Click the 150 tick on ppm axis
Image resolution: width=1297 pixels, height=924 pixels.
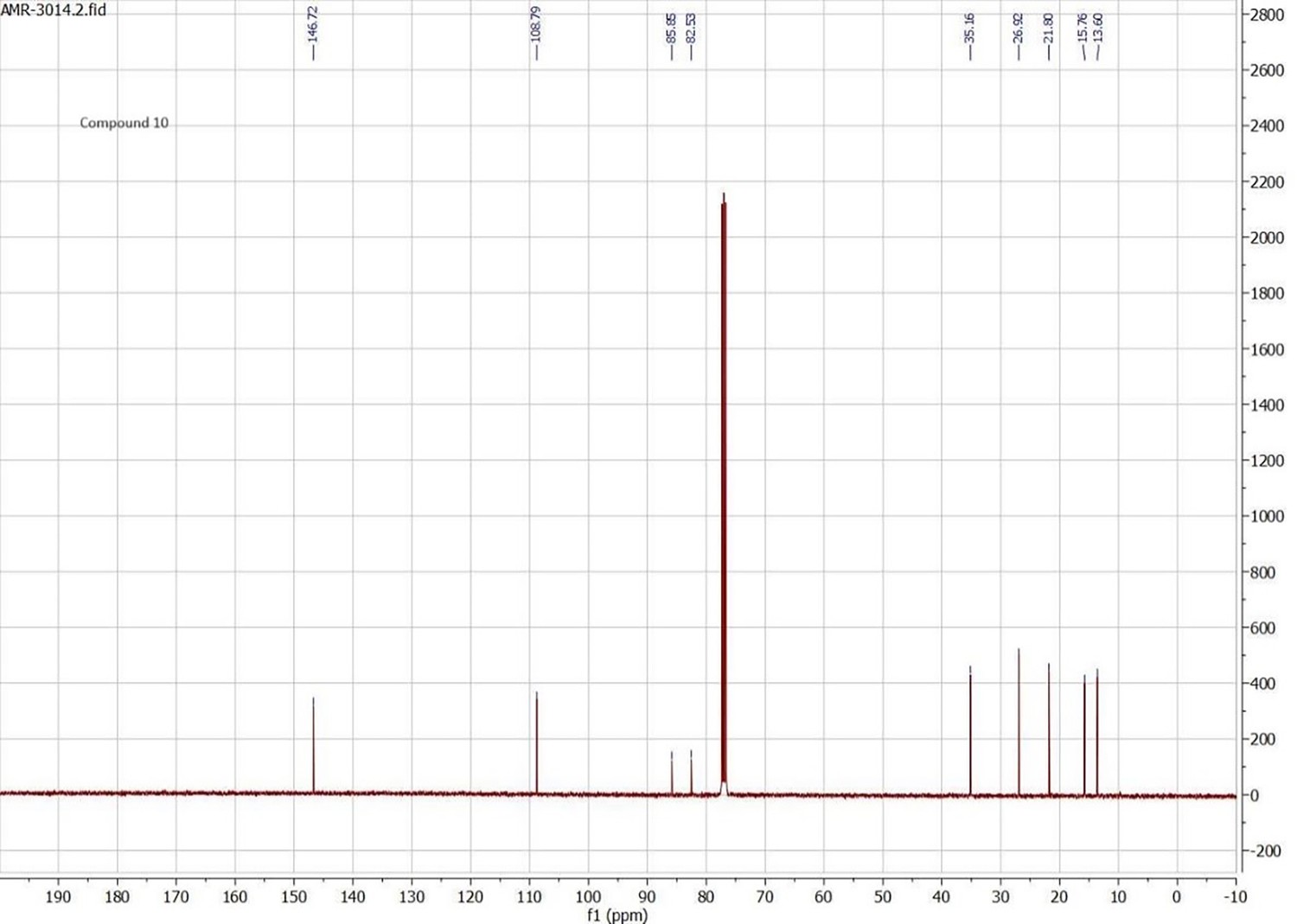pyautogui.click(x=294, y=897)
